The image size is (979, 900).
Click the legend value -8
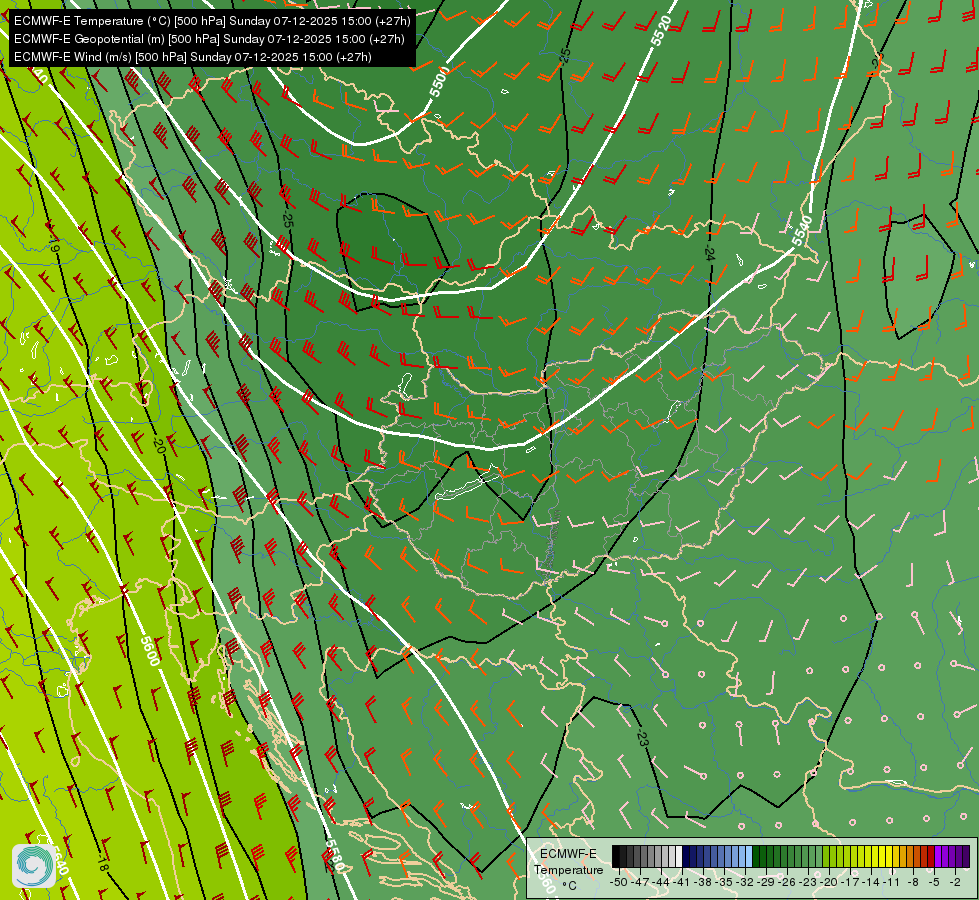[x=913, y=882]
